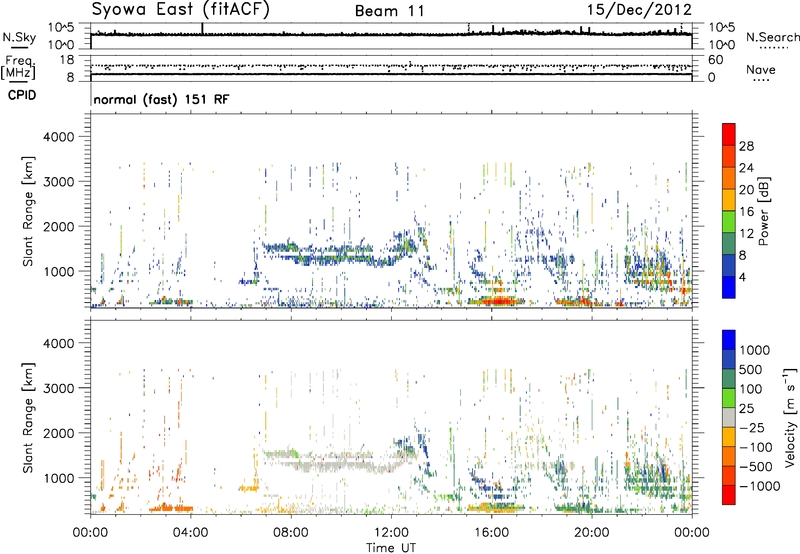Pick the gray ±25 segment of Velocity bar
Screen dimensions: 800x554
[x=729, y=417]
